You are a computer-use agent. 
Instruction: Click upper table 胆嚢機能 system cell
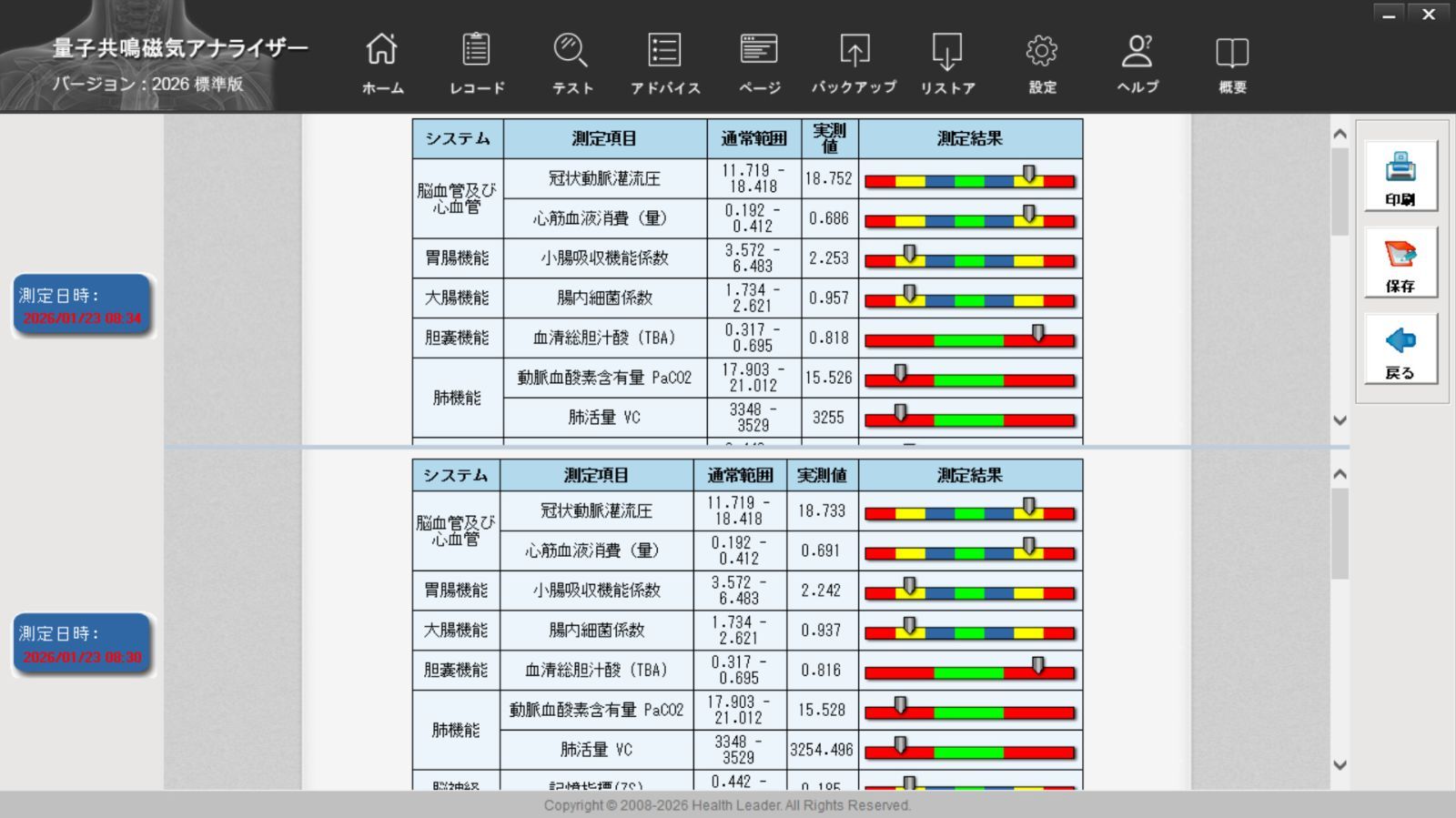pyautogui.click(x=458, y=338)
